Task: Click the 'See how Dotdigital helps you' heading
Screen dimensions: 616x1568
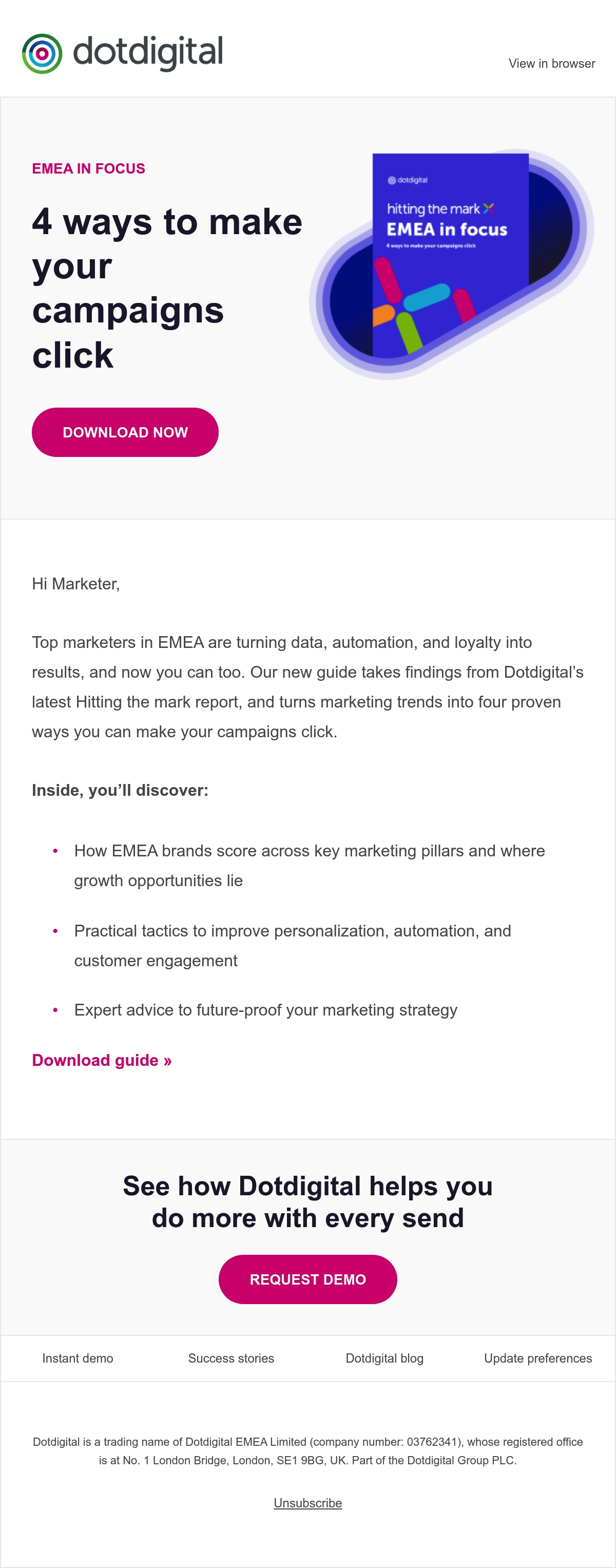Action: point(307,1201)
